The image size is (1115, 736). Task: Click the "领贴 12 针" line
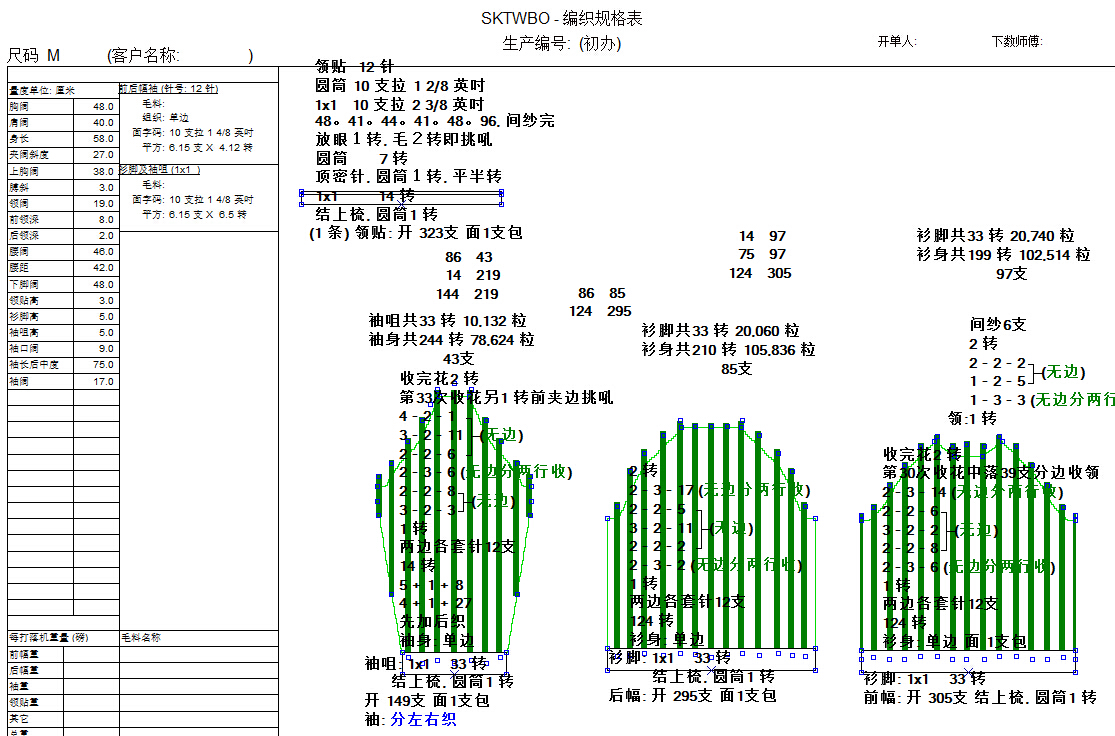(x=354, y=67)
